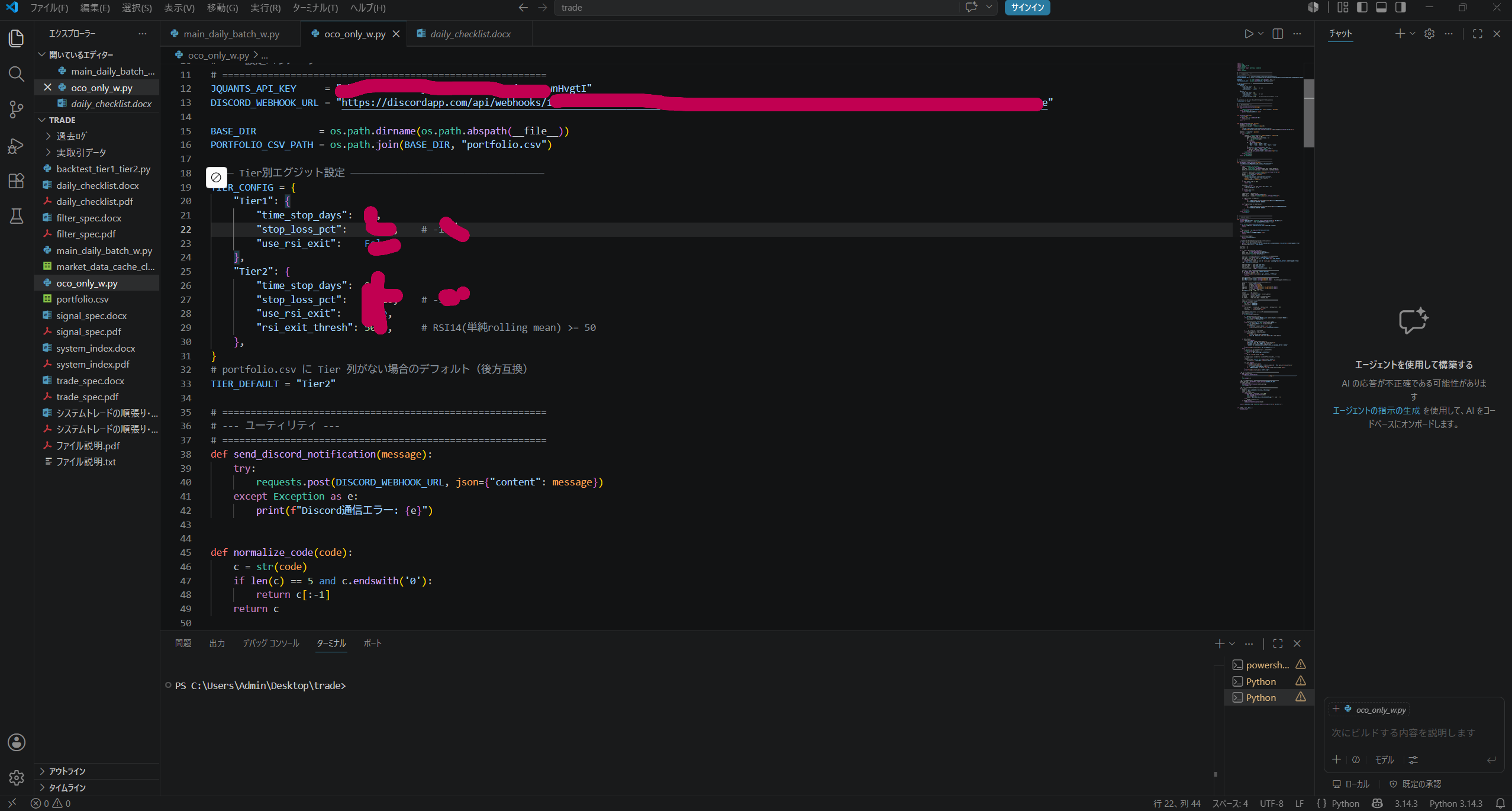
Task: Maximize the terminal panel size
Action: tap(1278, 643)
